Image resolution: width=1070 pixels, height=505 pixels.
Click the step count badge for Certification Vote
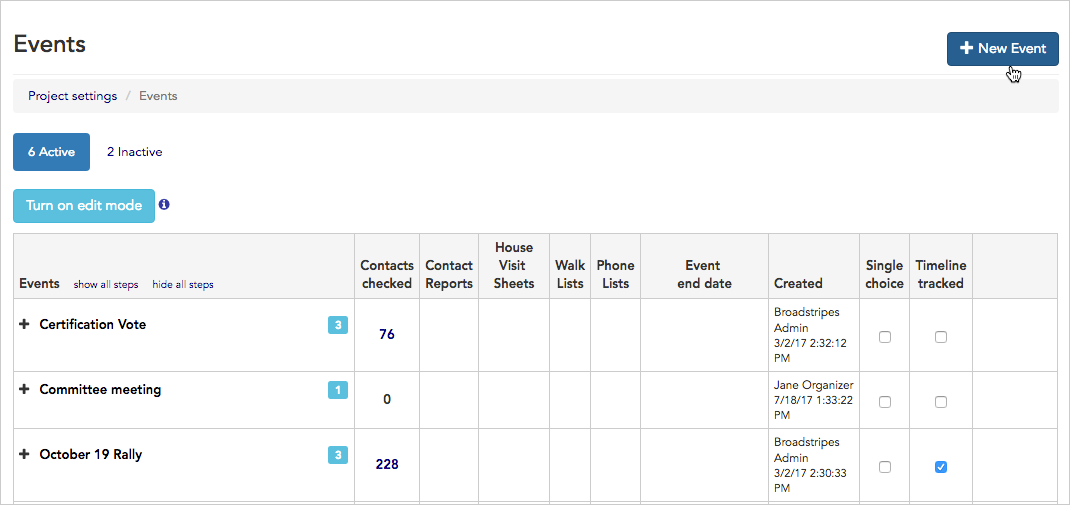(x=338, y=325)
